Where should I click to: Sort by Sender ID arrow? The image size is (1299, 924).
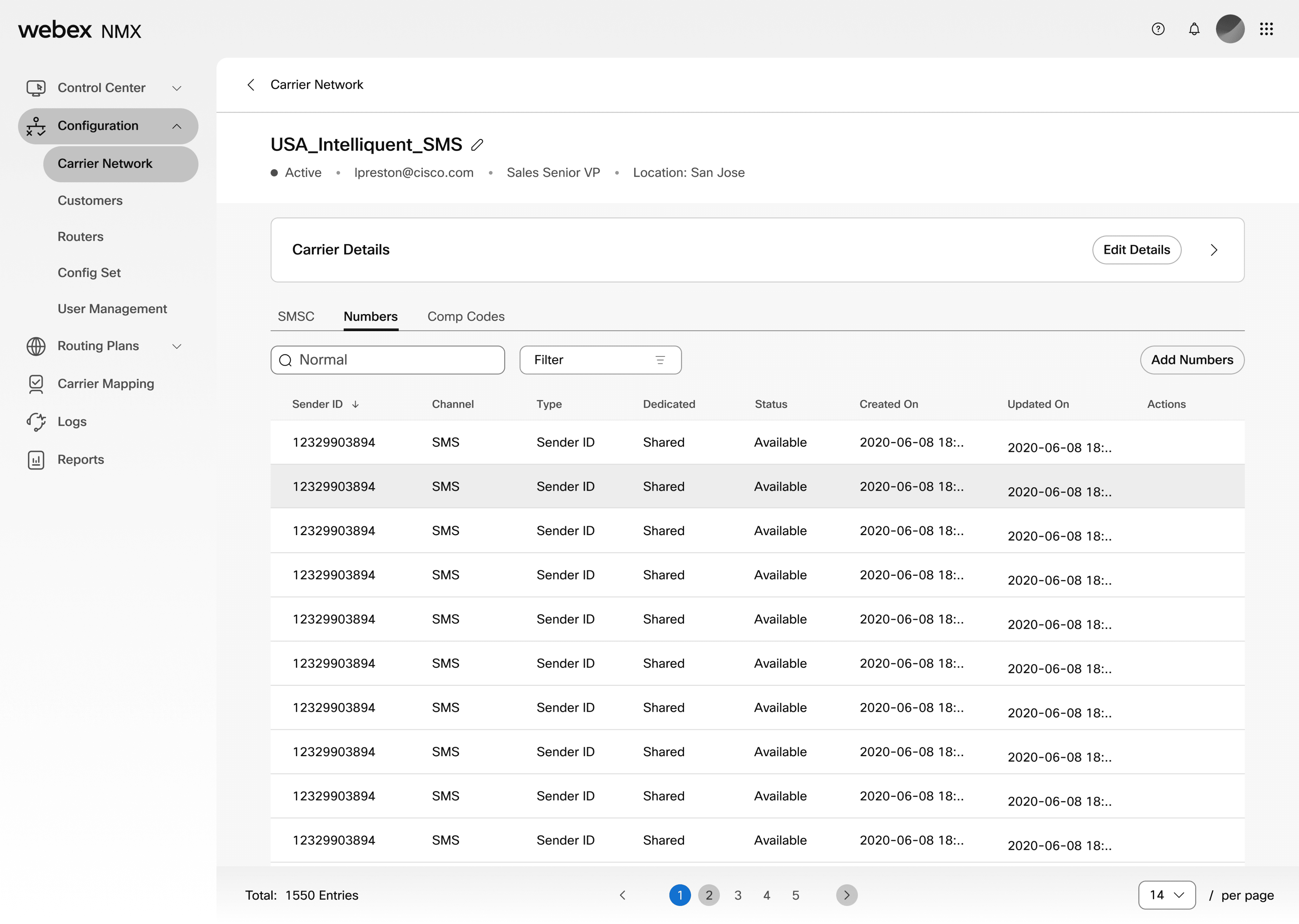tap(356, 404)
